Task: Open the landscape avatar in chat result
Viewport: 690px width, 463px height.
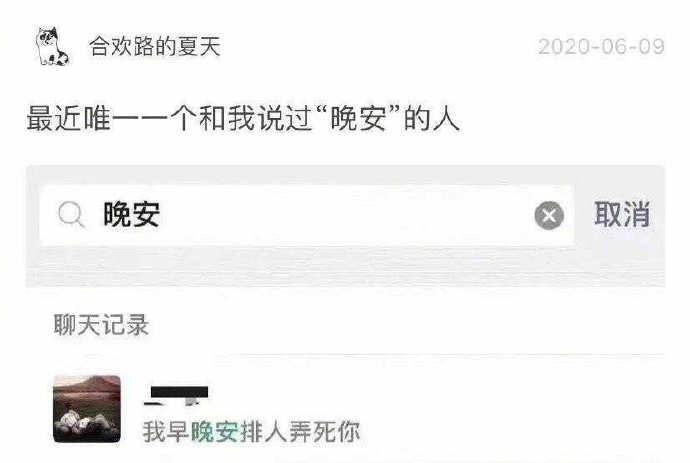Action: 87,409
